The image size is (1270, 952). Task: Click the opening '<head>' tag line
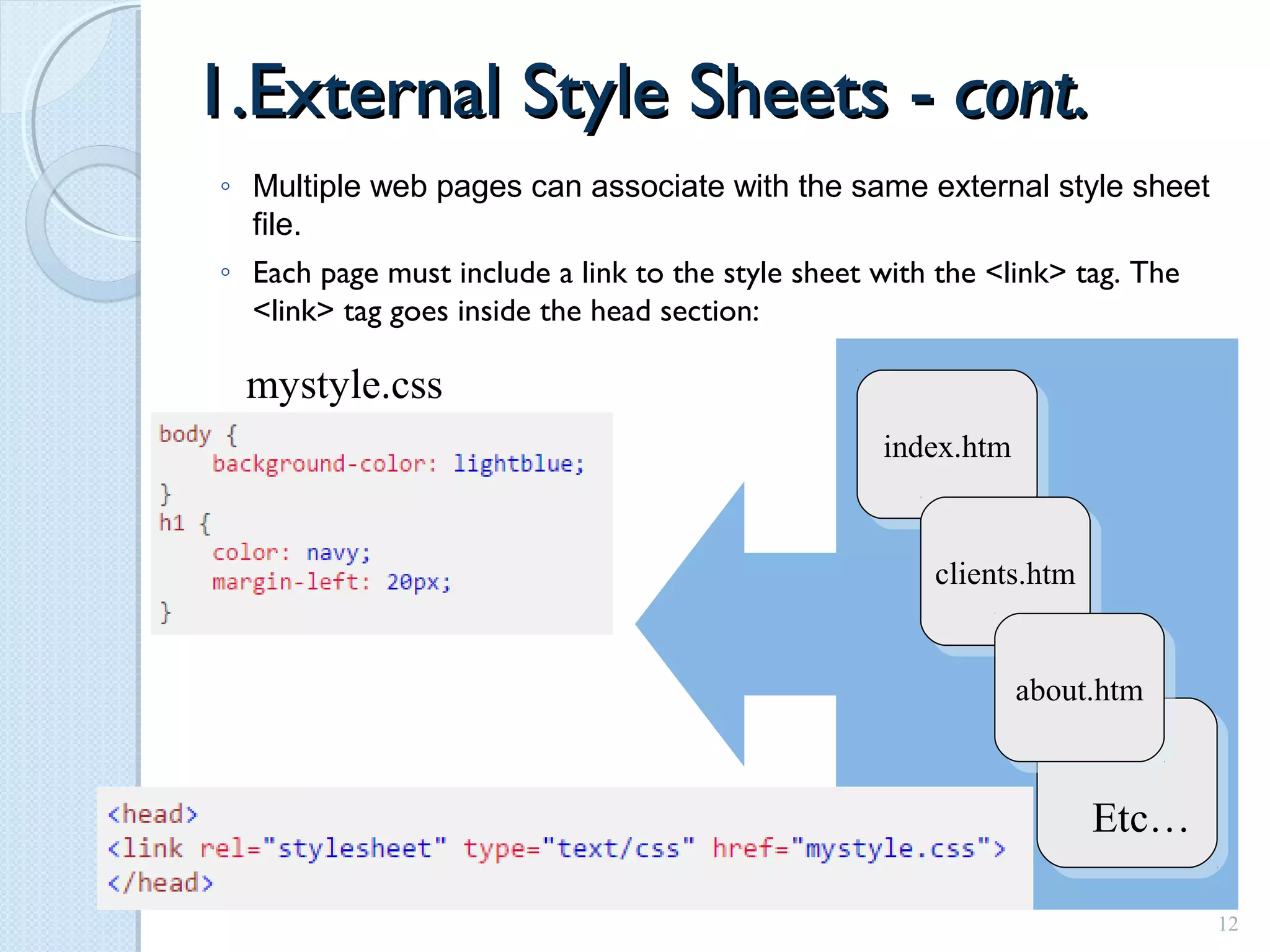[x=153, y=814]
